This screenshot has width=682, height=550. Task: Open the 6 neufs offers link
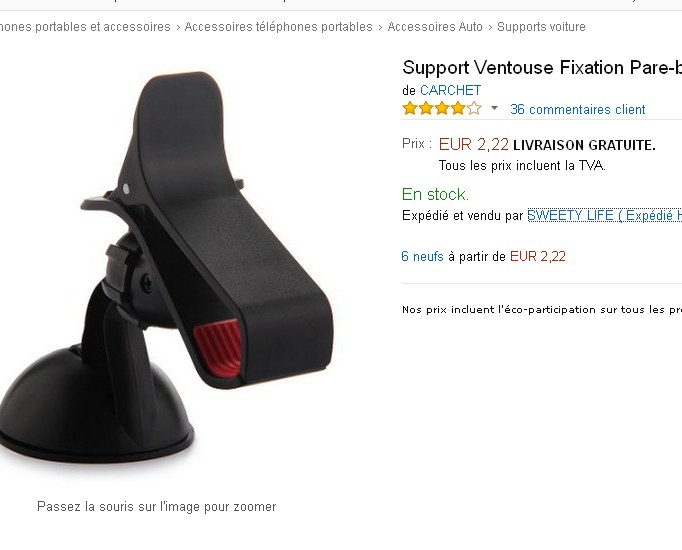point(422,256)
